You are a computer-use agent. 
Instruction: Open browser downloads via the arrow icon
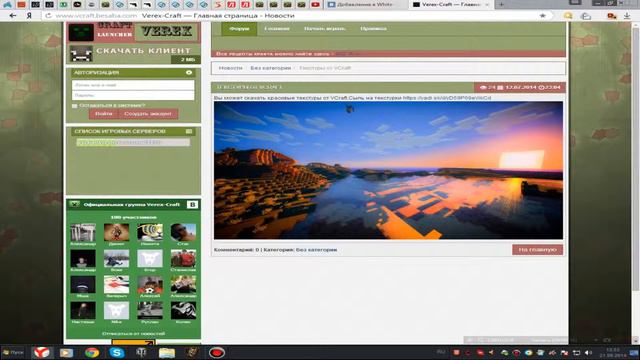627,16
